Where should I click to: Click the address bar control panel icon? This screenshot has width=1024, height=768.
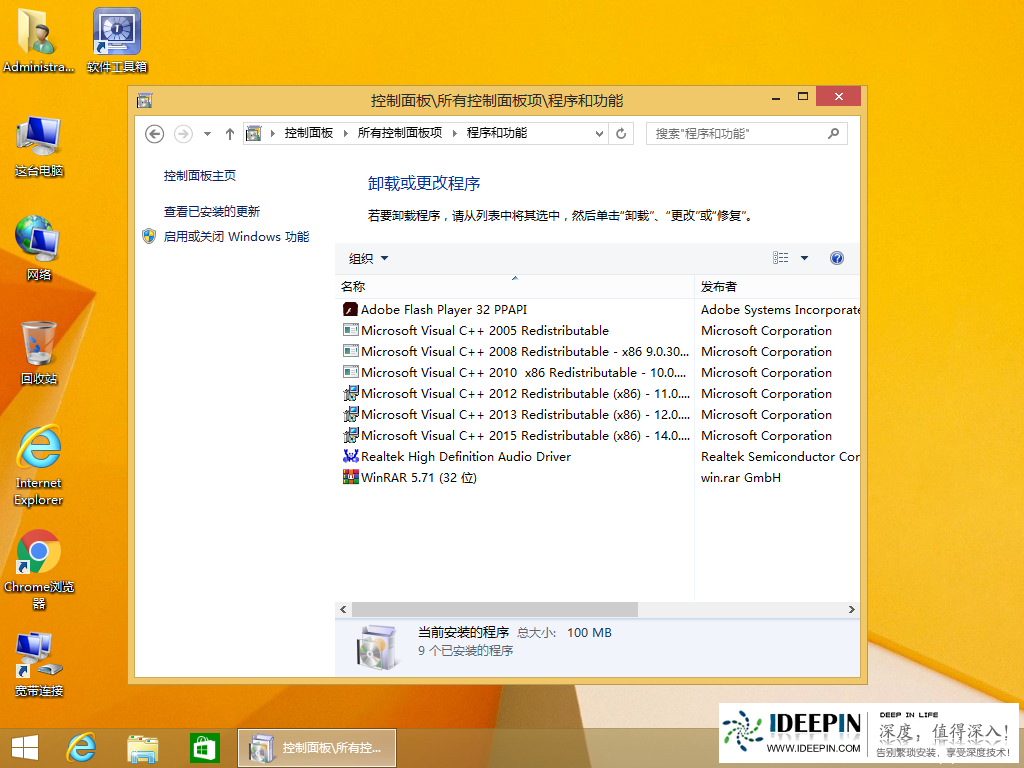253,134
